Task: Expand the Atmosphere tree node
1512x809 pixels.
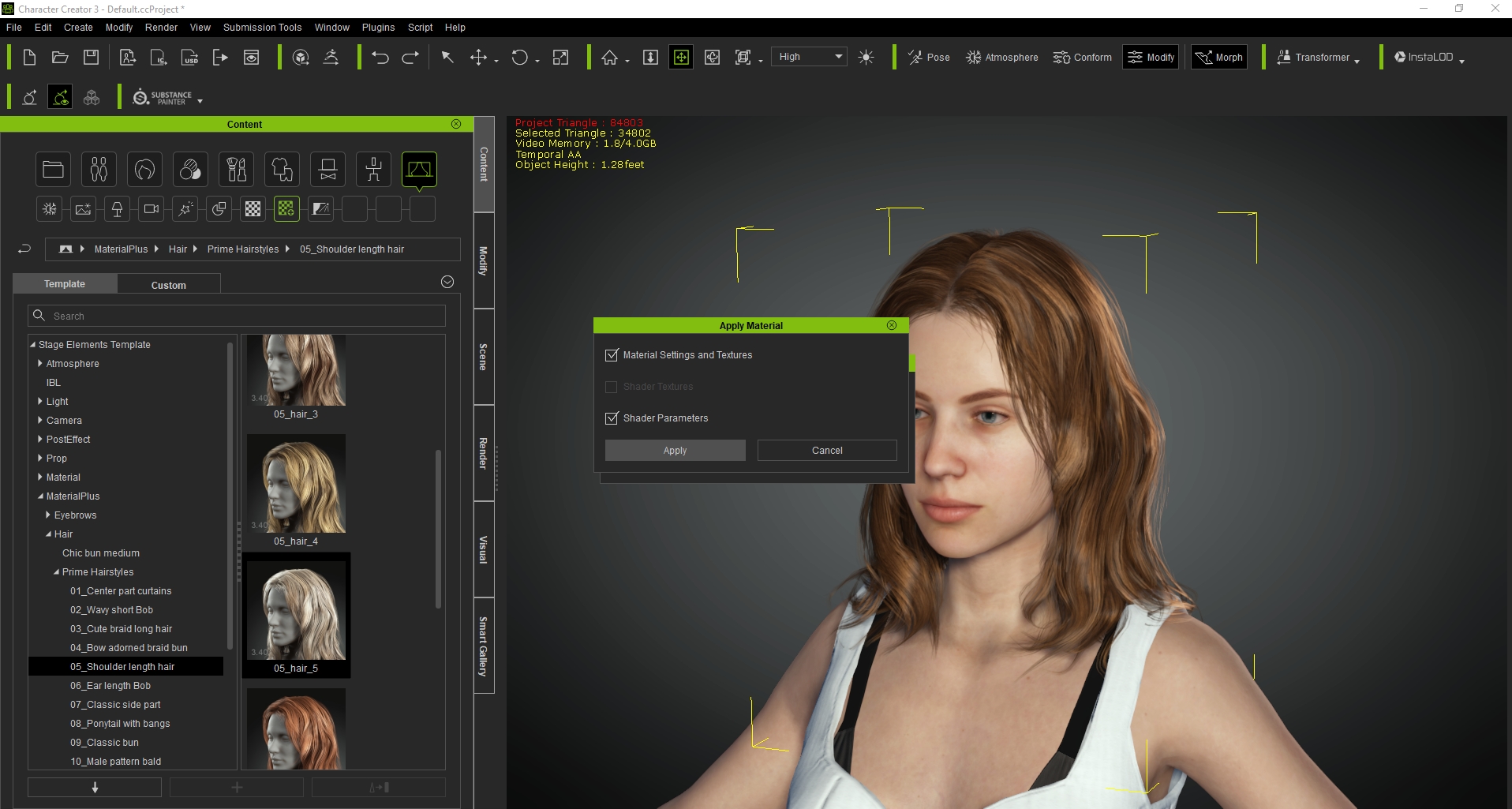Action: click(x=40, y=363)
